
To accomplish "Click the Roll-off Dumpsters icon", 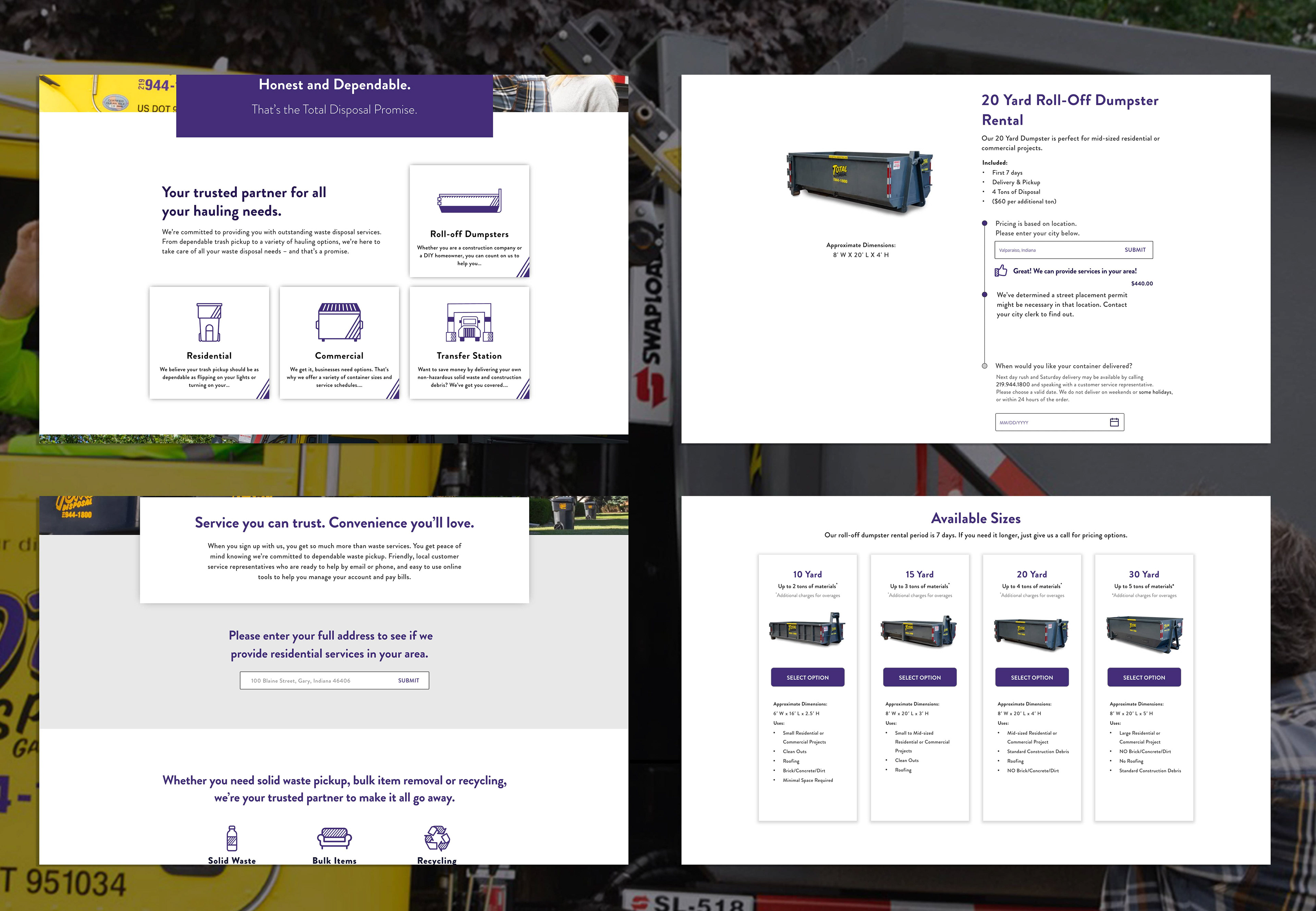I will point(469,201).
